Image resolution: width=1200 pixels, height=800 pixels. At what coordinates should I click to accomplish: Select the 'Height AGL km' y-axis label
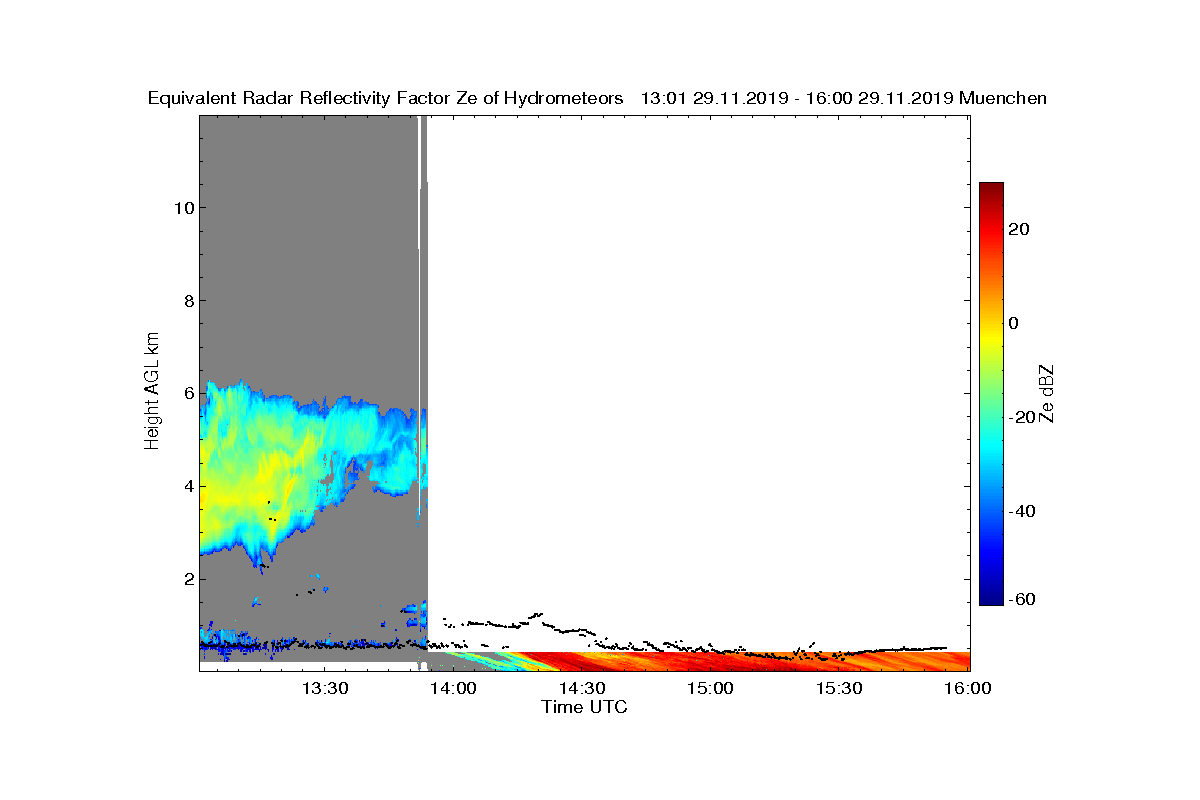pyautogui.click(x=152, y=393)
